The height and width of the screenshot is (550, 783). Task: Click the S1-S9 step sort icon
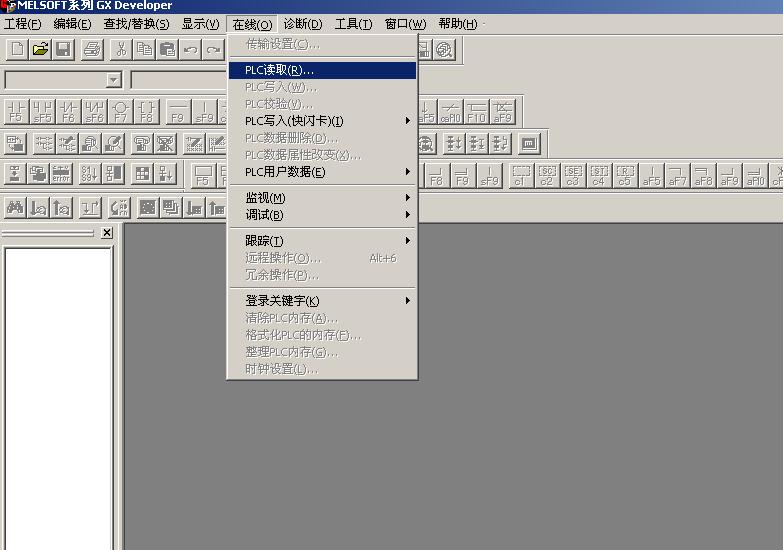coord(90,173)
